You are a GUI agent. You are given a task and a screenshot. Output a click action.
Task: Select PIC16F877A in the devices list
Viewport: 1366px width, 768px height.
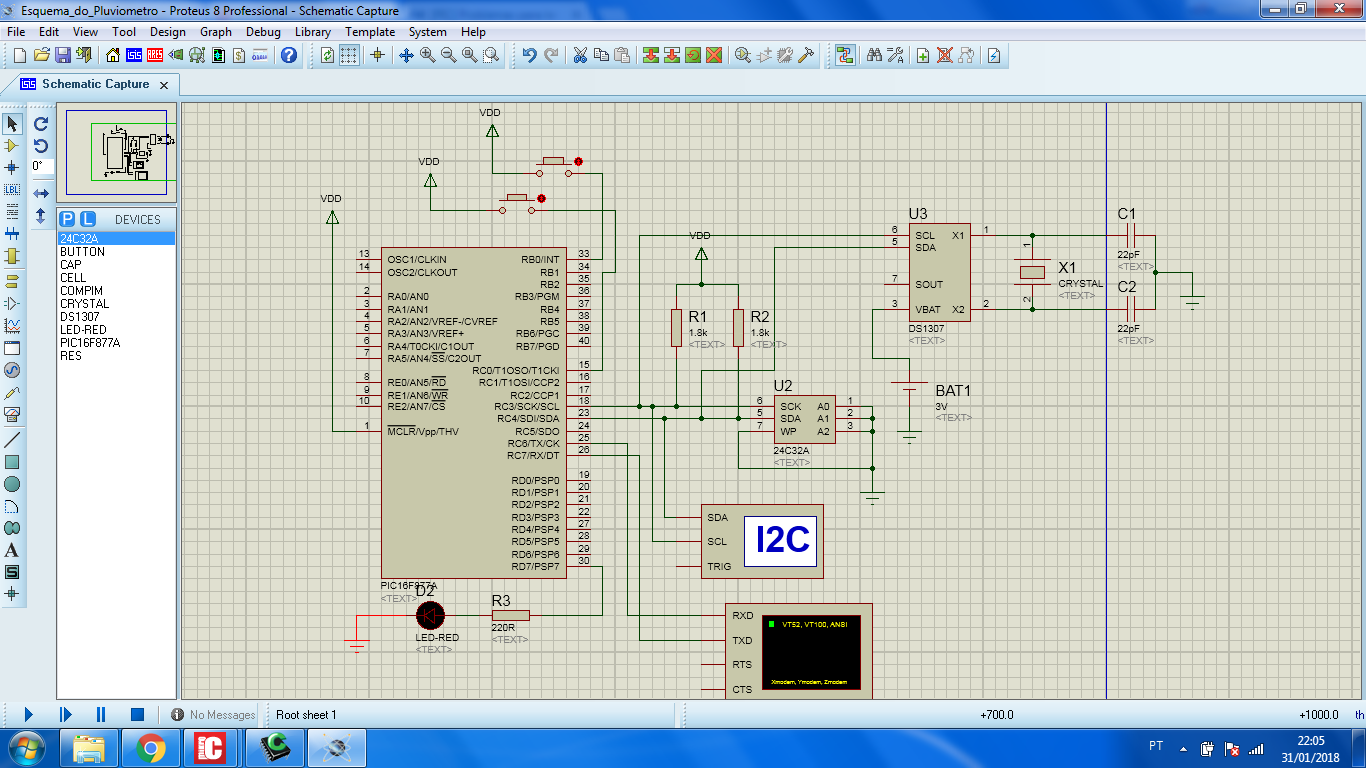click(116, 343)
